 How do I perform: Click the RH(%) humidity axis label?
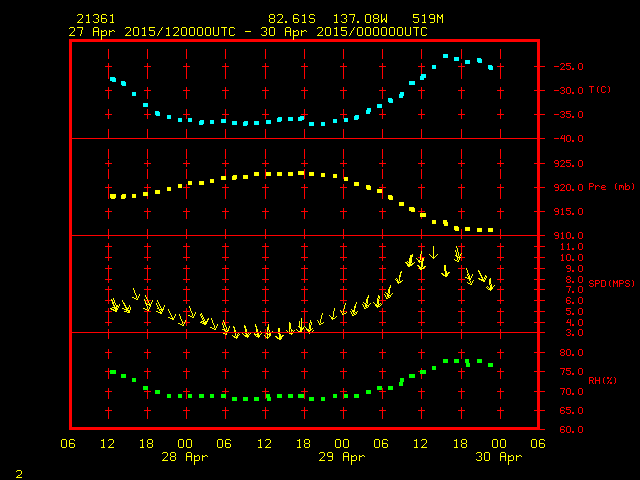[602, 380]
